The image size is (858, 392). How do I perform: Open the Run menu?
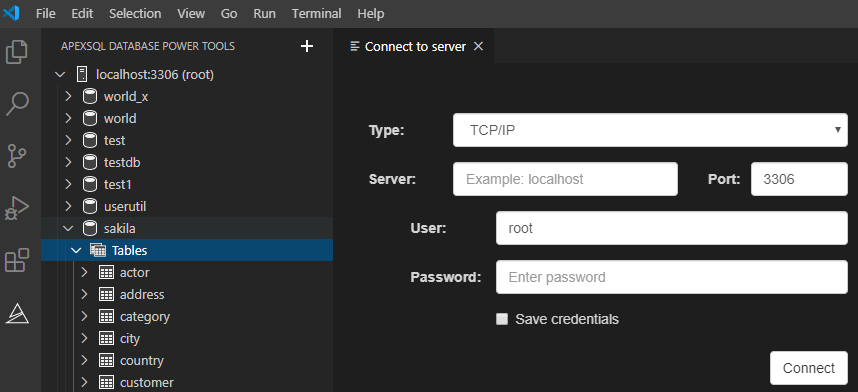coord(264,14)
